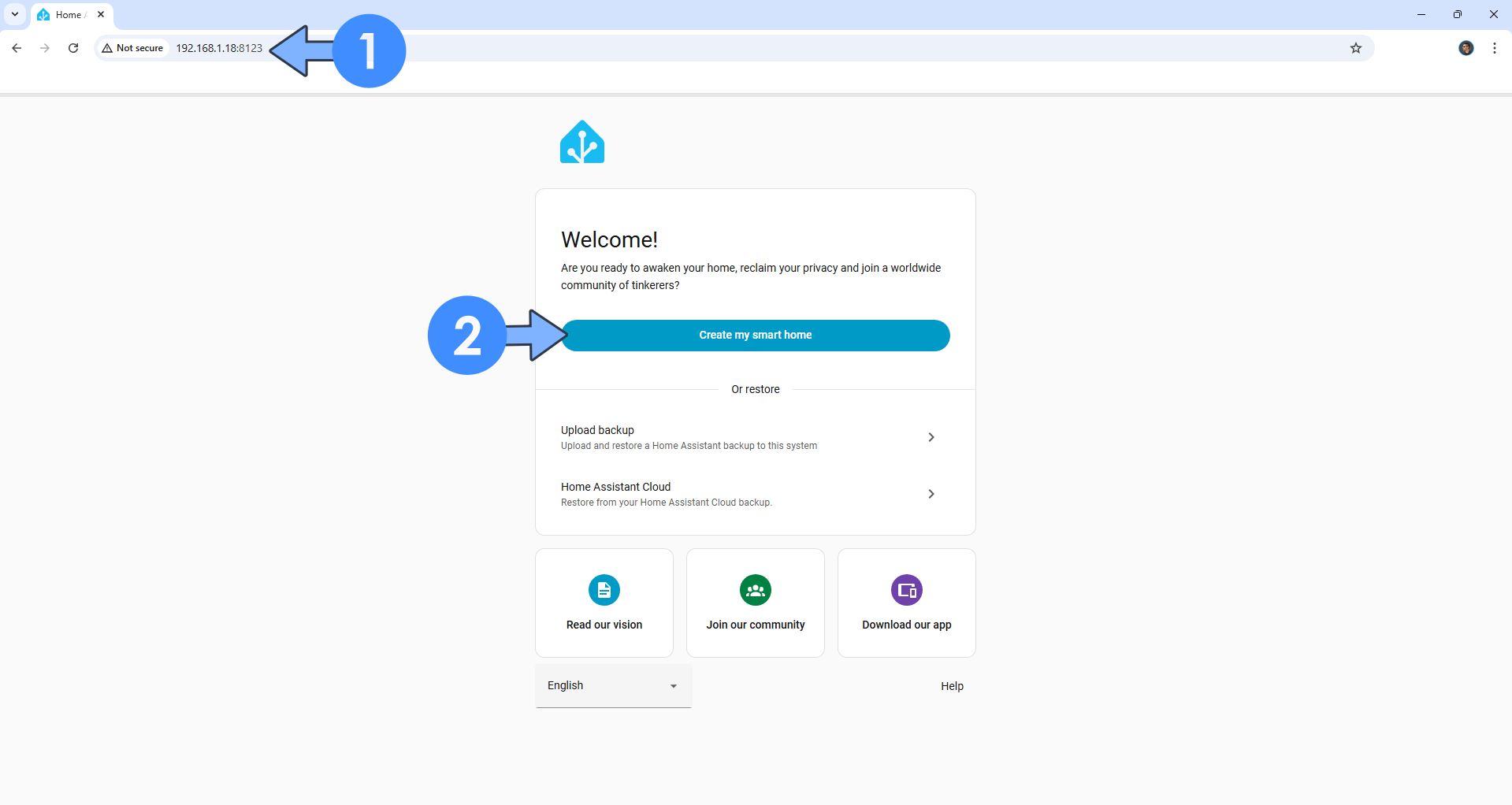Viewport: 1512px width, 805px height.
Task: Expand the Upload backup option
Action: click(931, 437)
